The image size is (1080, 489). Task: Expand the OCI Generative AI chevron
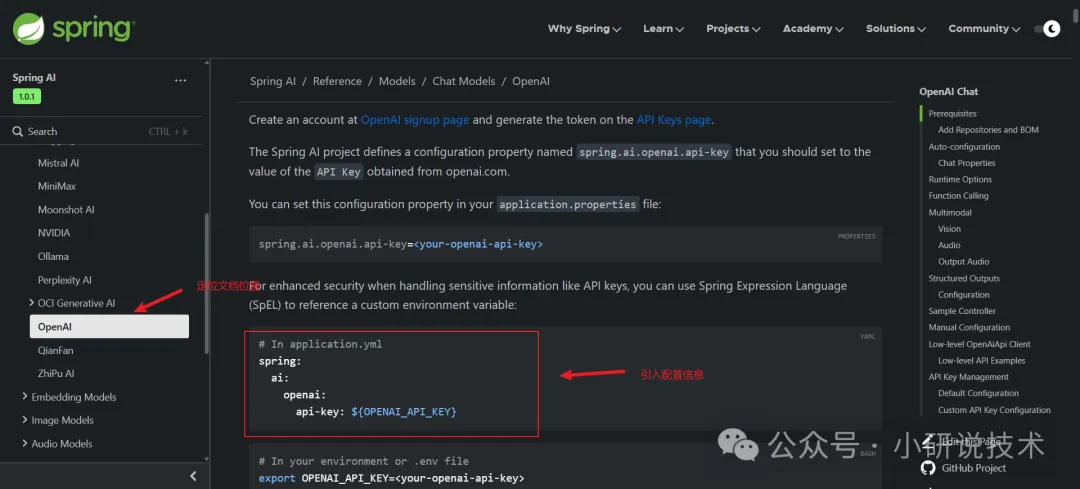coord(32,302)
